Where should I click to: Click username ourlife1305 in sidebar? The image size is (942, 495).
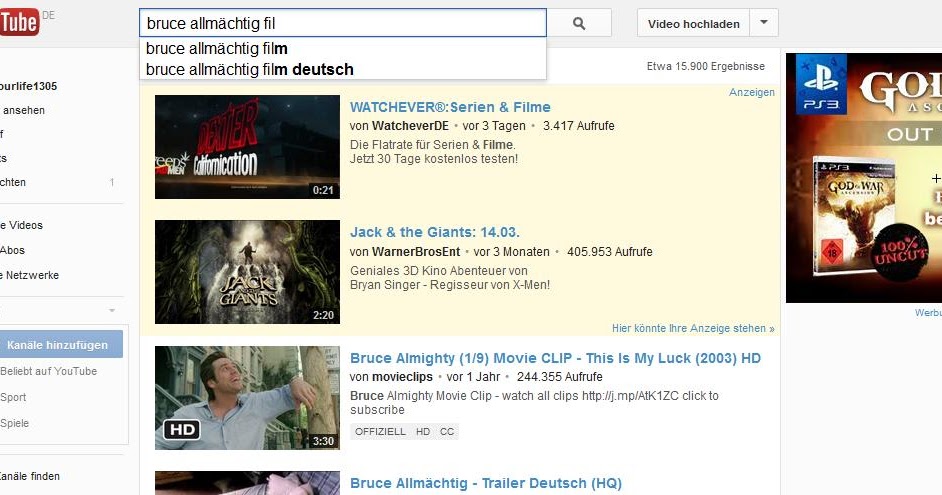(29, 86)
